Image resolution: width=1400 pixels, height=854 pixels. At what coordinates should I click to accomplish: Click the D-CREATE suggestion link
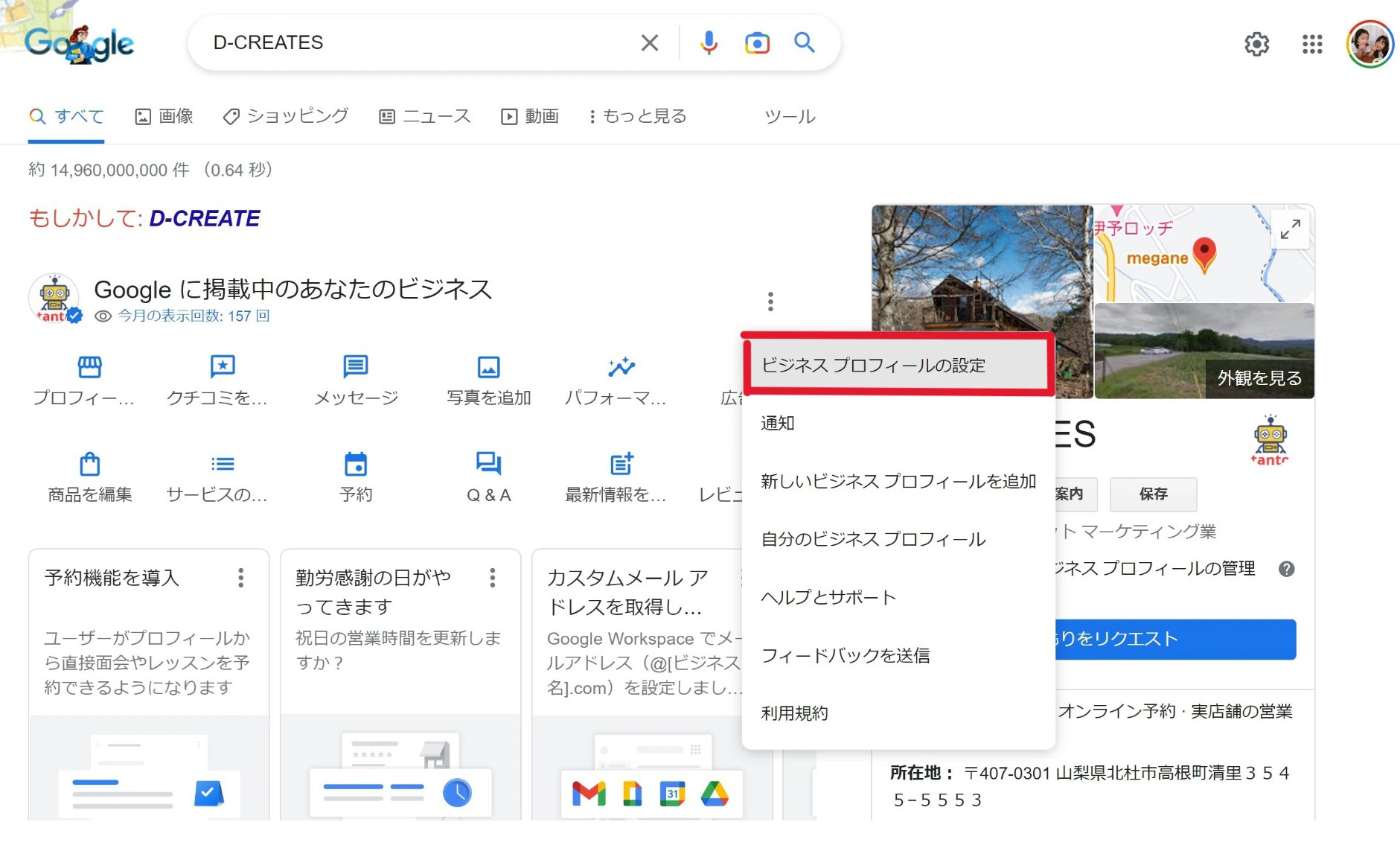pos(205,218)
